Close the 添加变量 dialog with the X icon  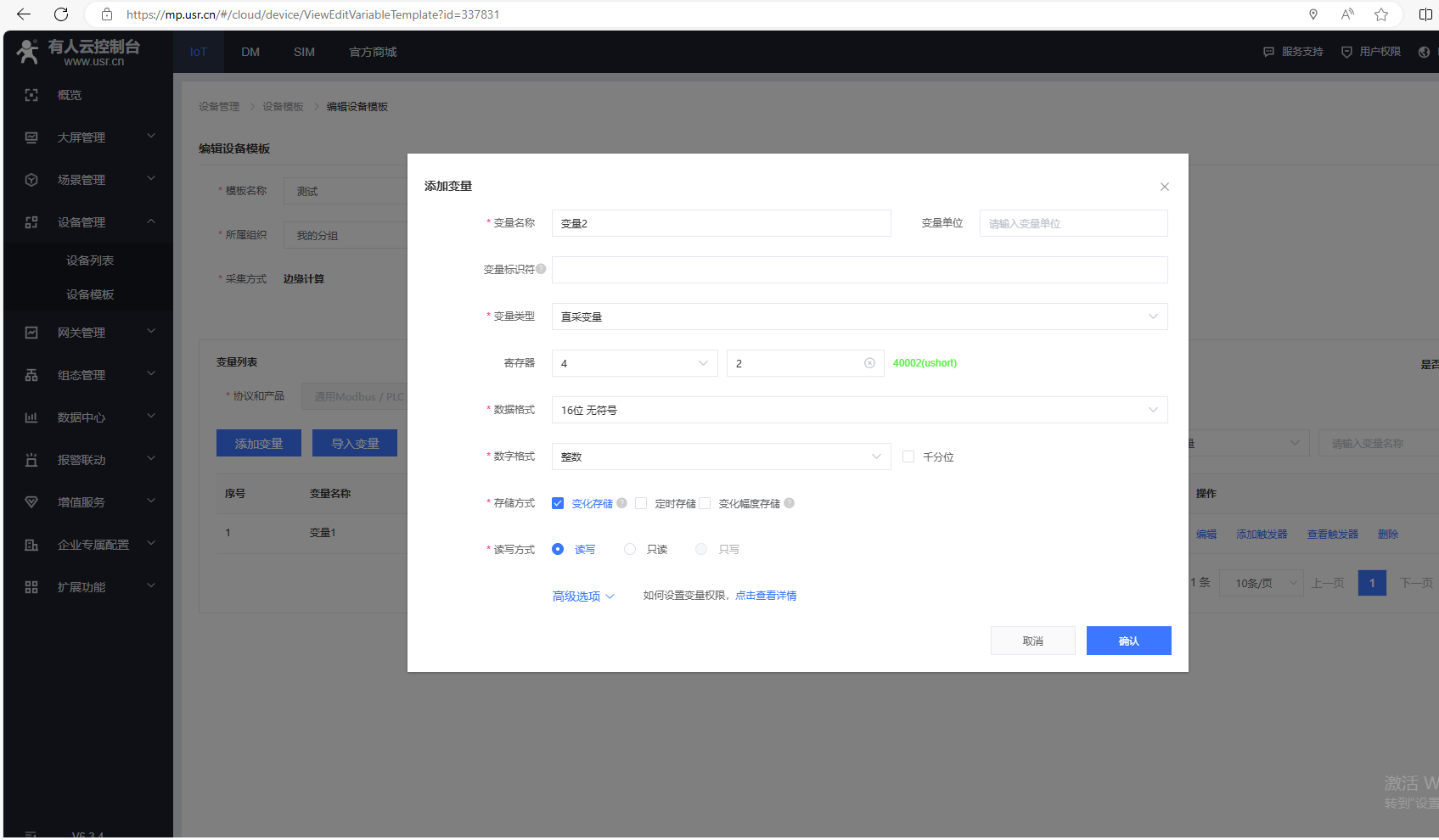coord(1165,187)
